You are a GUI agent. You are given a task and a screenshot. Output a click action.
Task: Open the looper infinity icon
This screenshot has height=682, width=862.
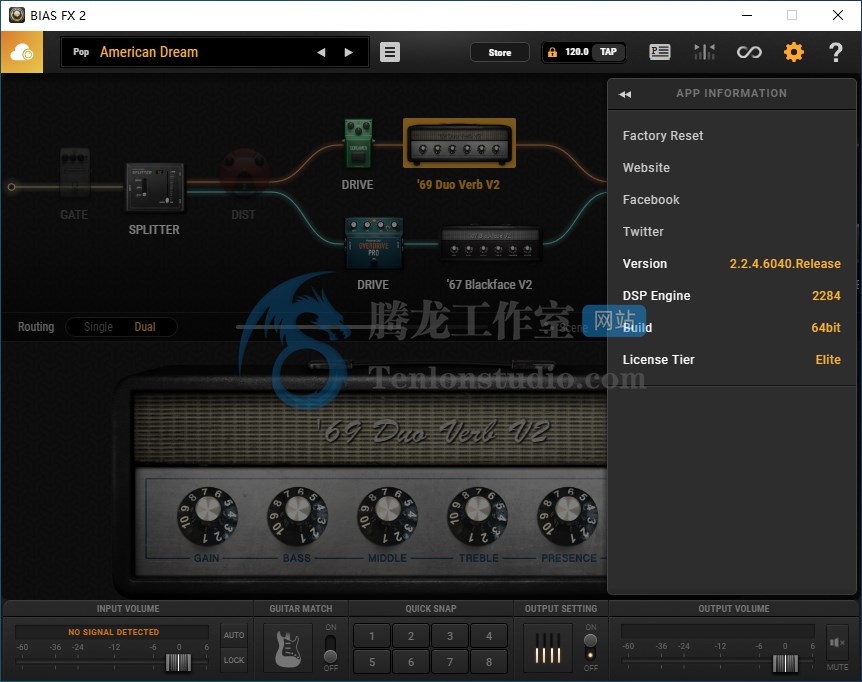click(749, 52)
